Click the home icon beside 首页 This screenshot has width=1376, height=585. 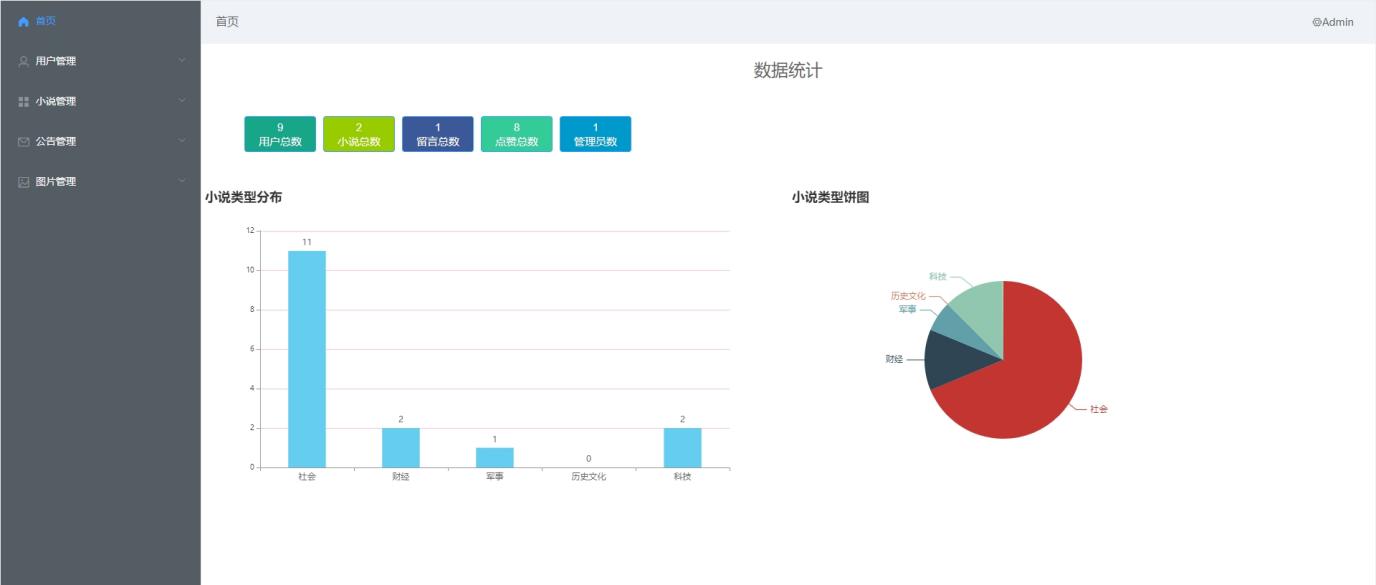tap(23, 20)
